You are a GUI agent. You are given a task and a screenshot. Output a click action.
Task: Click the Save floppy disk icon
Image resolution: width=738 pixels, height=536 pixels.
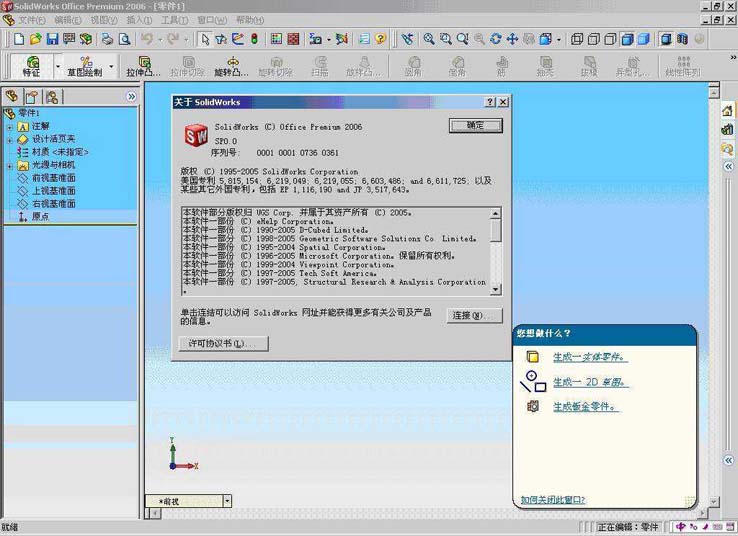52,39
